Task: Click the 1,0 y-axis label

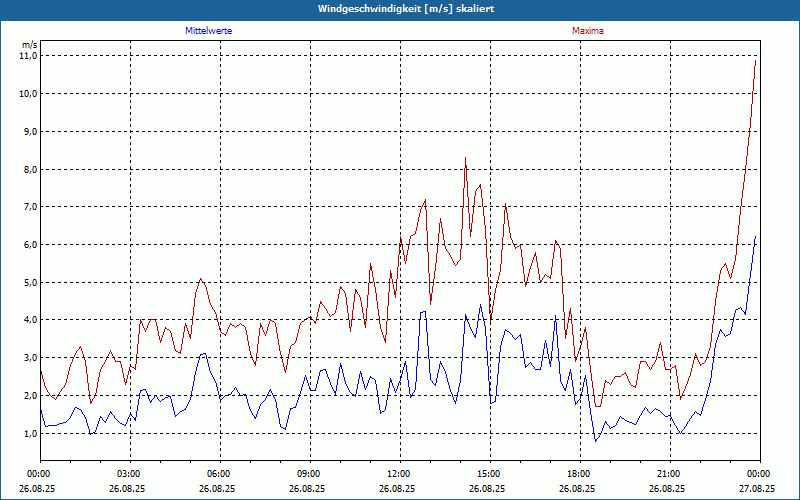Action: pos(31,434)
